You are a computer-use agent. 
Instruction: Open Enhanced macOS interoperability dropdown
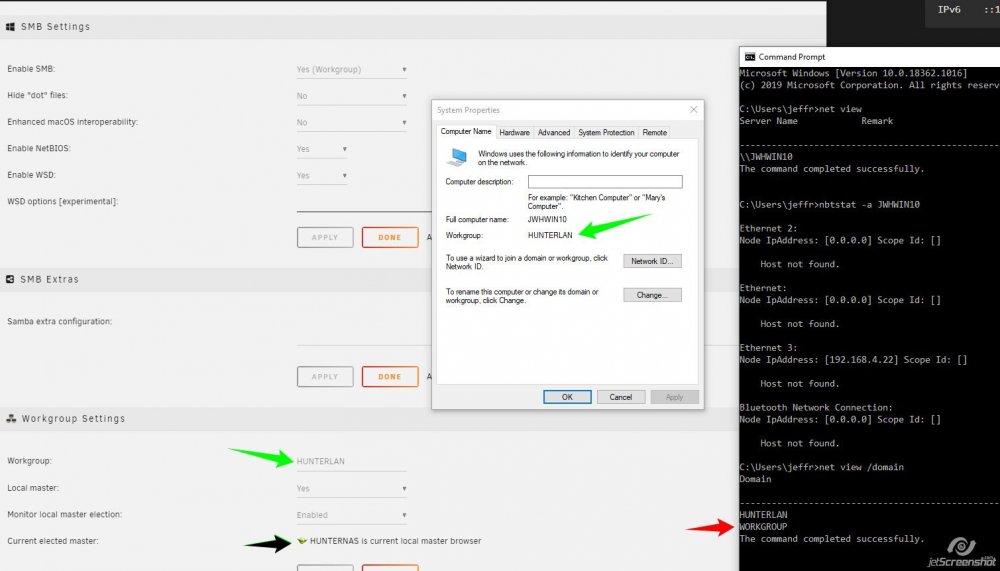tap(351, 122)
